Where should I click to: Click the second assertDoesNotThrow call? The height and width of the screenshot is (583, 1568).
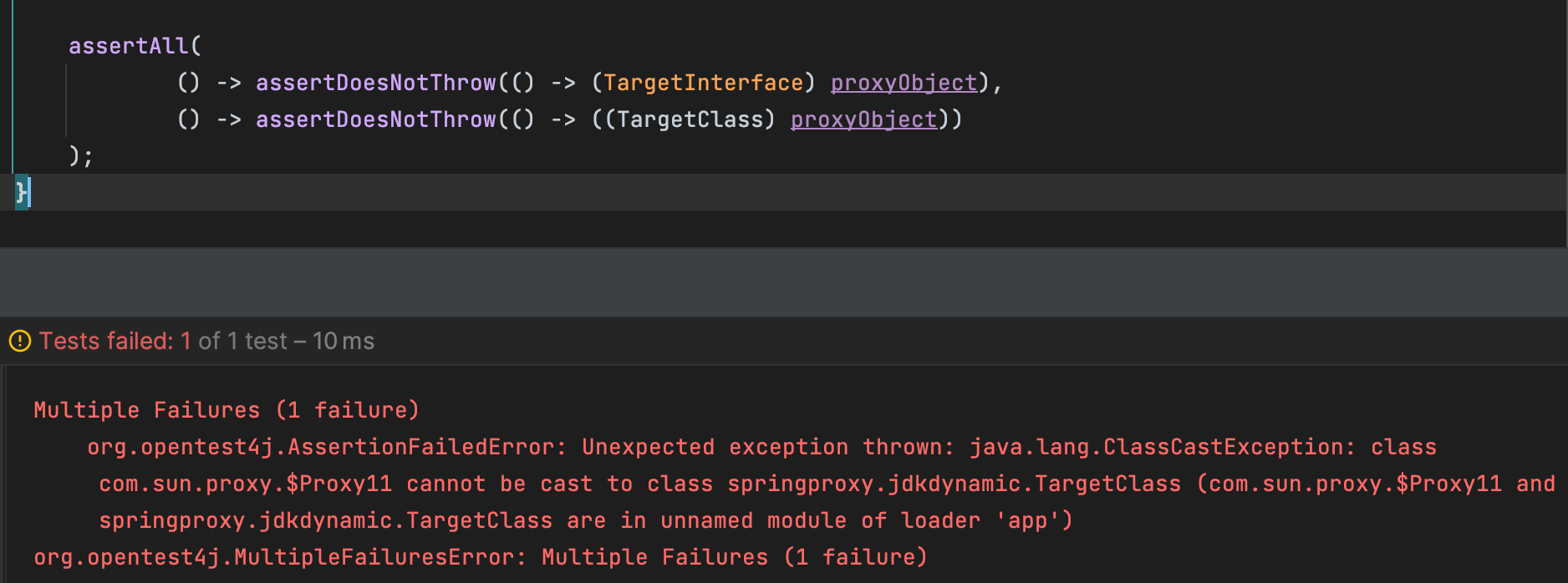tap(375, 119)
